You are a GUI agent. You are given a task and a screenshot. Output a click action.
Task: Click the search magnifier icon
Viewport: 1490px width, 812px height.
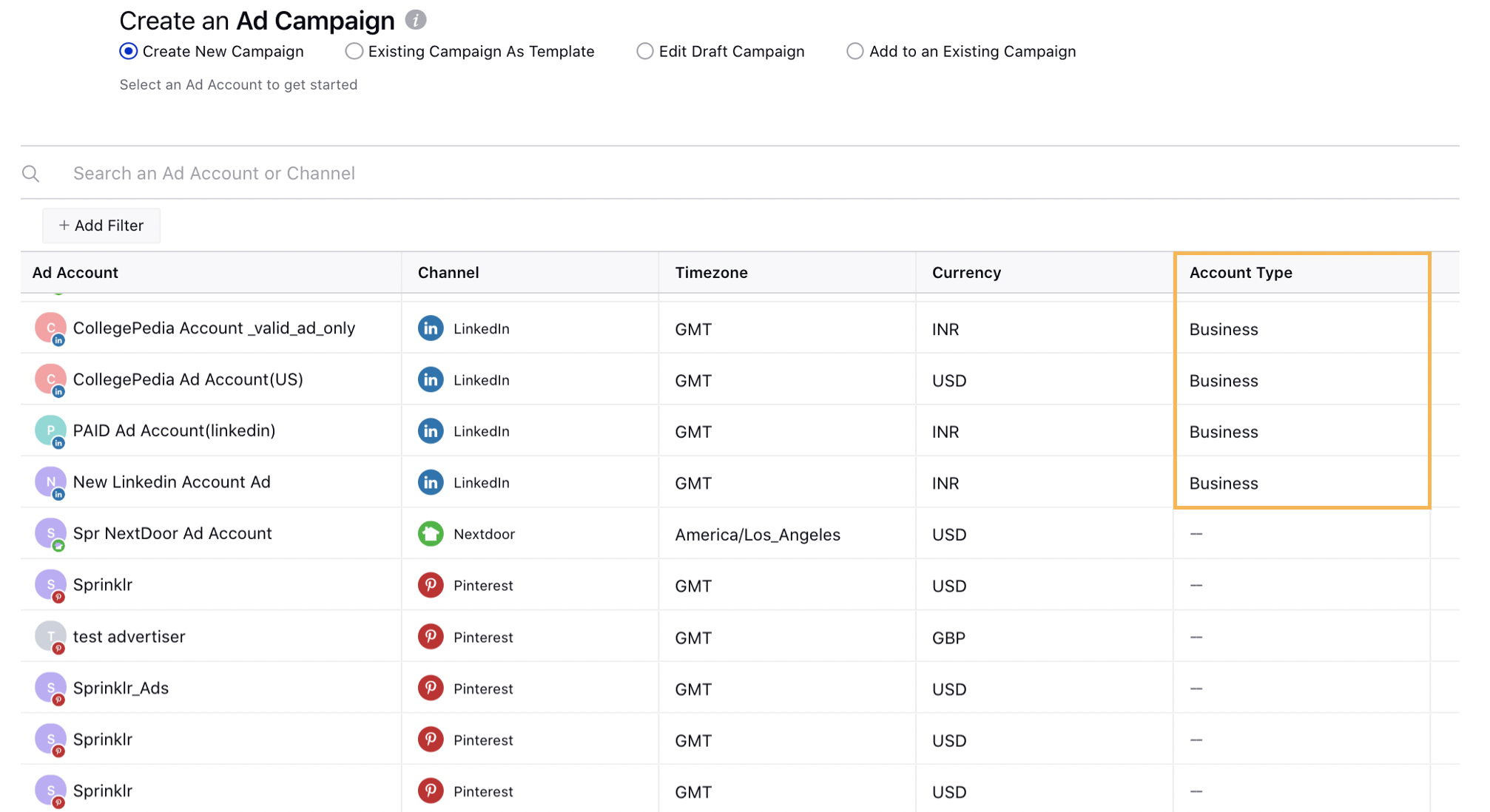coord(31,174)
